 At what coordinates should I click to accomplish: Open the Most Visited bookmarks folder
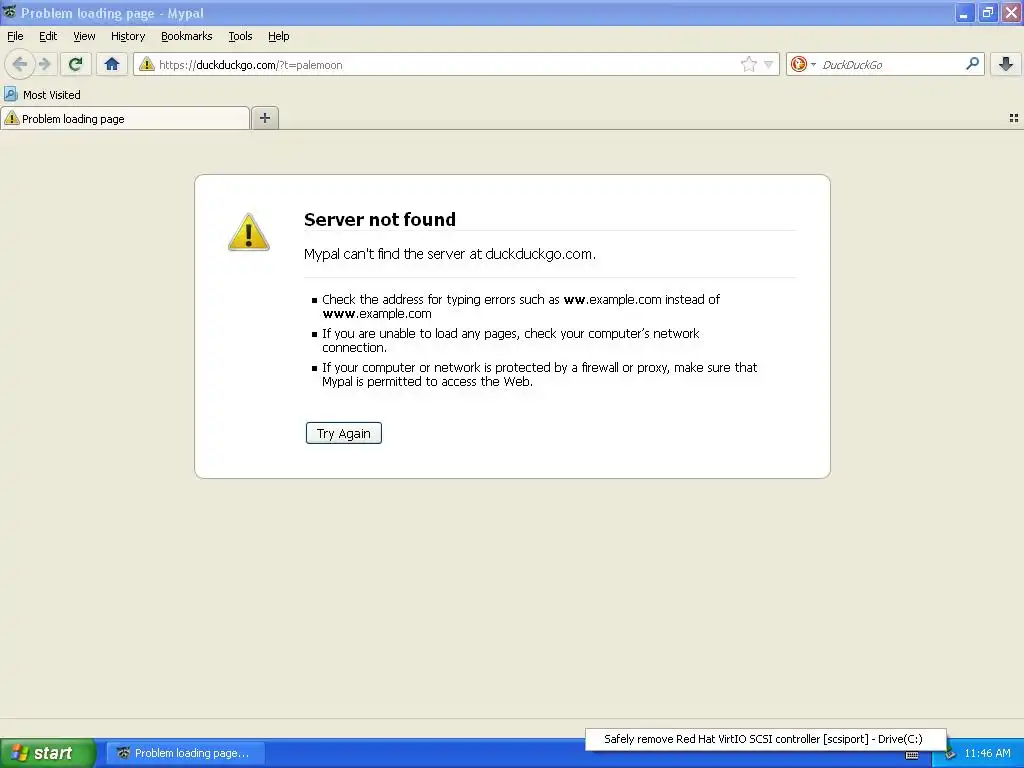pos(42,95)
